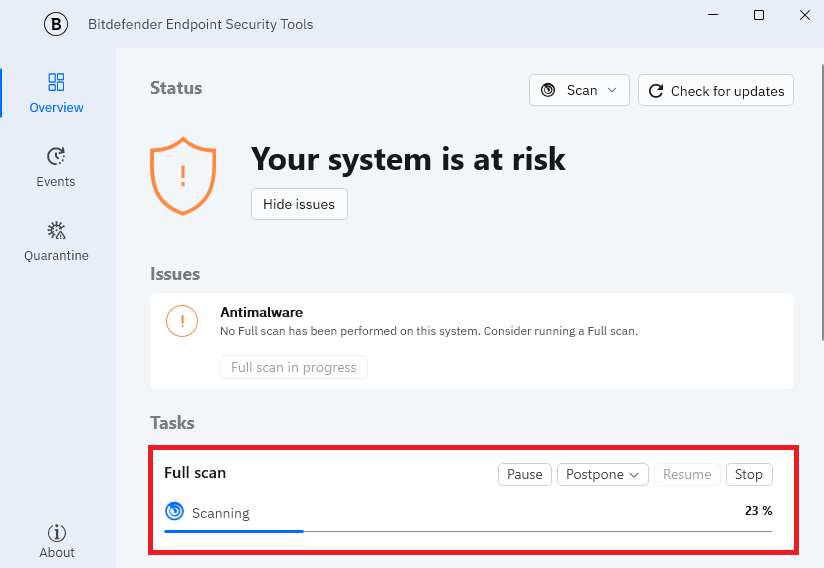The width and height of the screenshot is (824, 568).
Task: Click the vertical scrollbar on the right
Action: [x=822, y=202]
